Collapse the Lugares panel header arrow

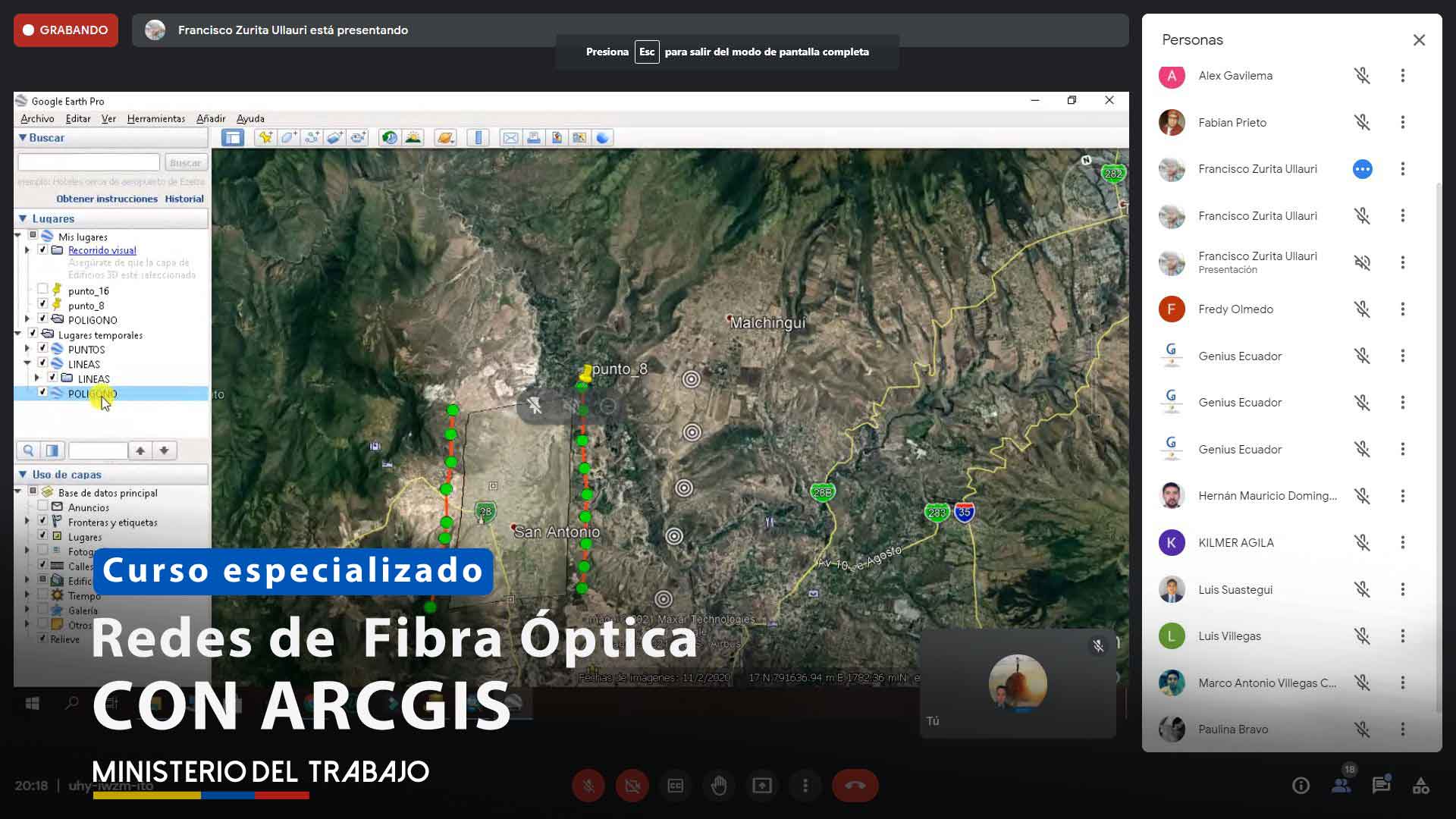pos(23,218)
